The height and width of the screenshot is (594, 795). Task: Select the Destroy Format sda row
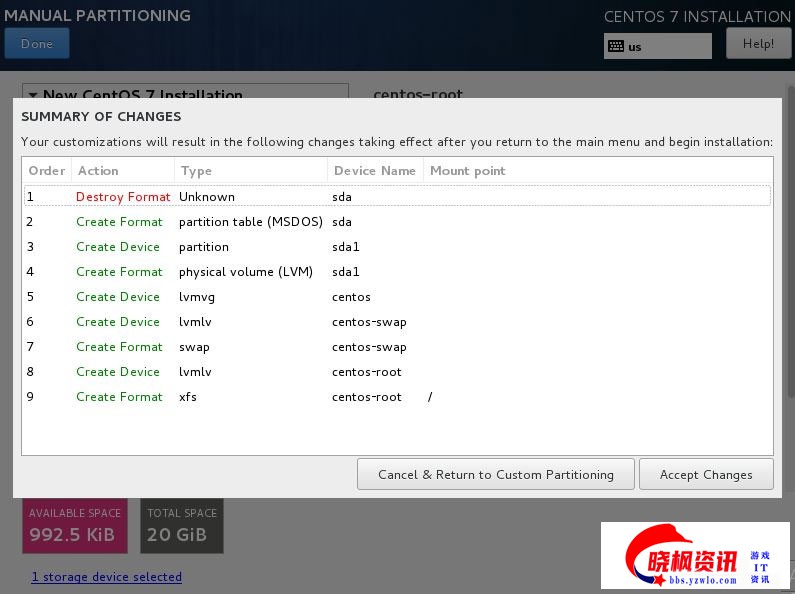click(396, 197)
